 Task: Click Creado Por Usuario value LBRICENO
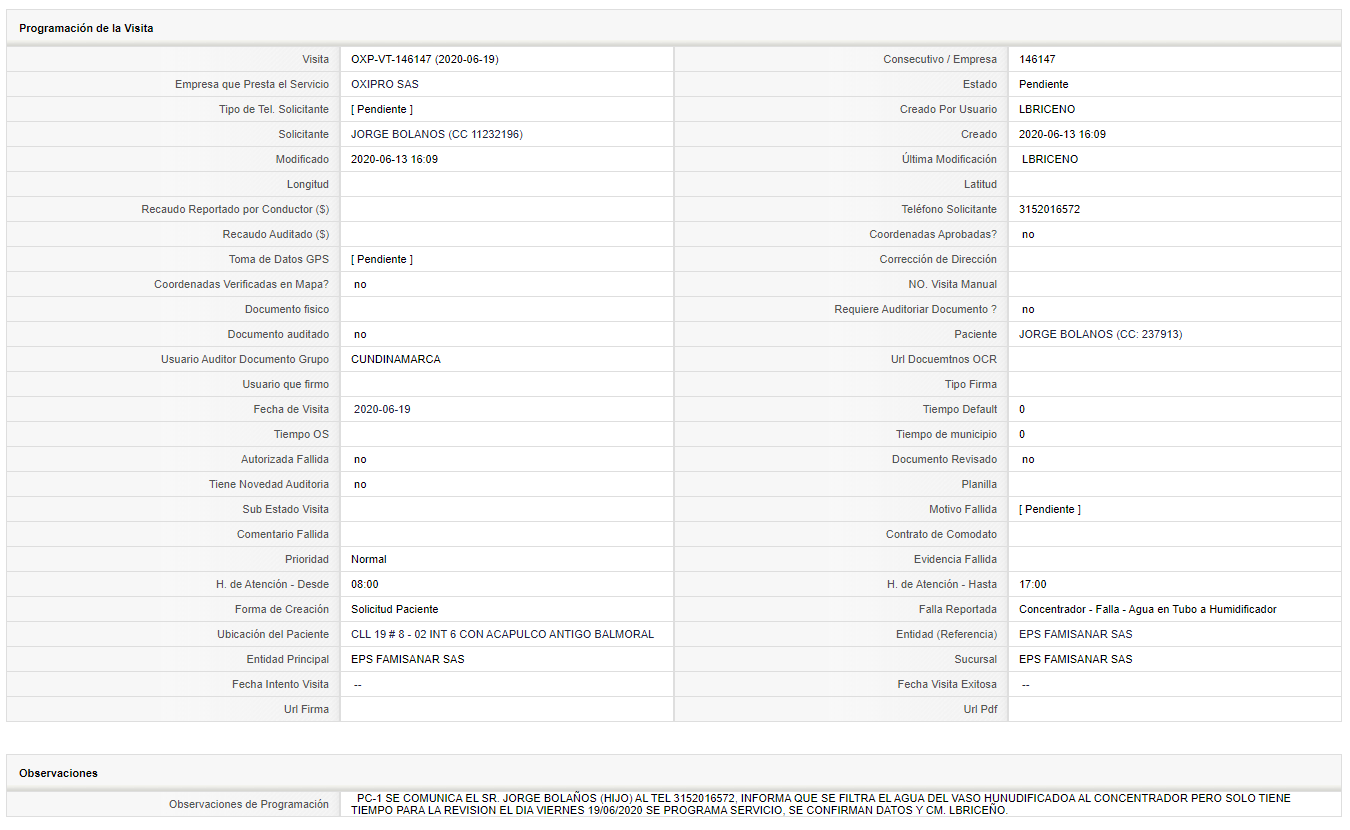[x=1047, y=110]
